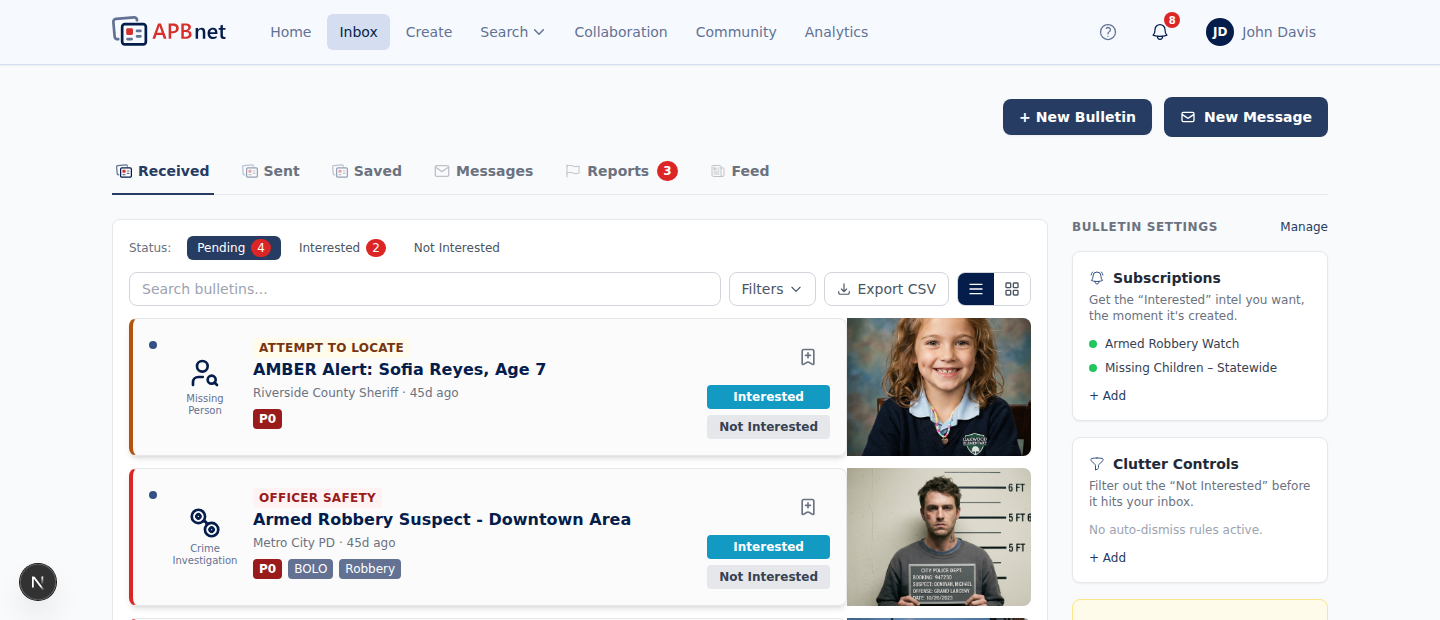This screenshot has height=620, width=1440.
Task: Click New Bulletin button
Action: tap(1077, 117)
